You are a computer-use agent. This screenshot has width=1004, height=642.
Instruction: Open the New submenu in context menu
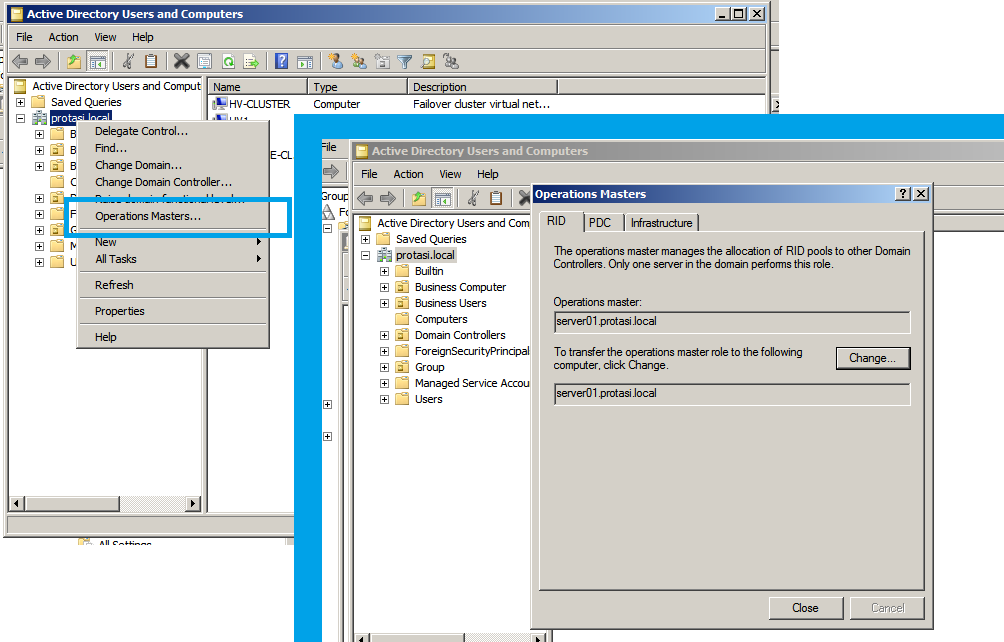pyautogui.click(x=172, y=242)
